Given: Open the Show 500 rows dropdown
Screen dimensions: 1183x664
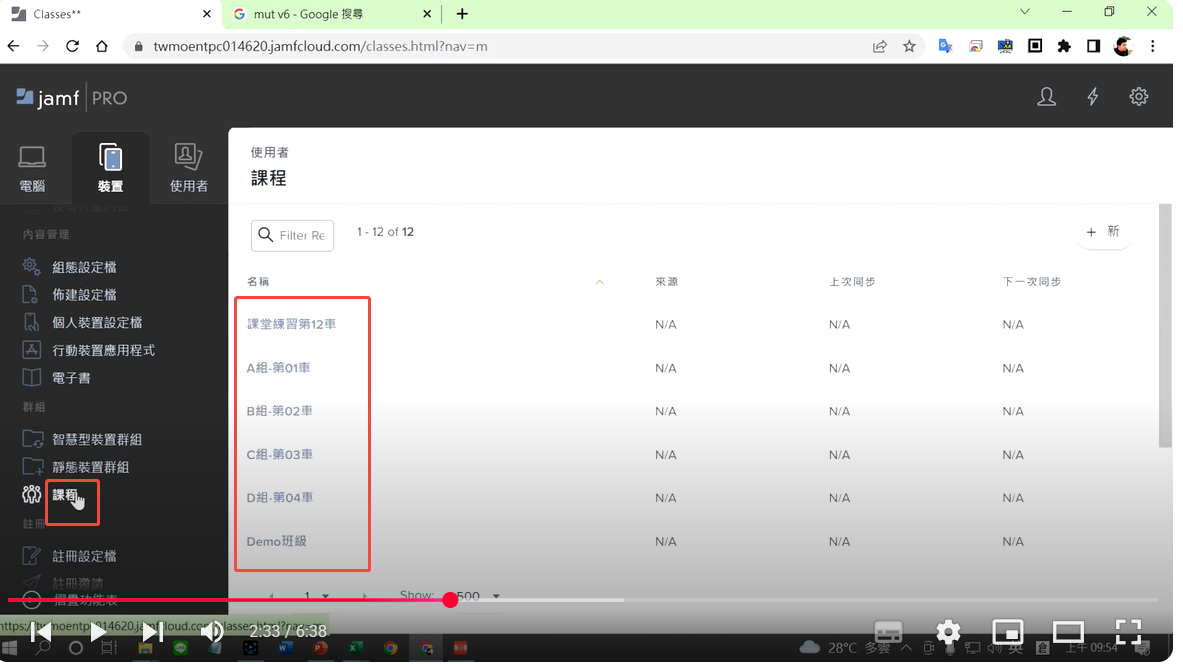Looking at the screenshot, I should 478,596.
